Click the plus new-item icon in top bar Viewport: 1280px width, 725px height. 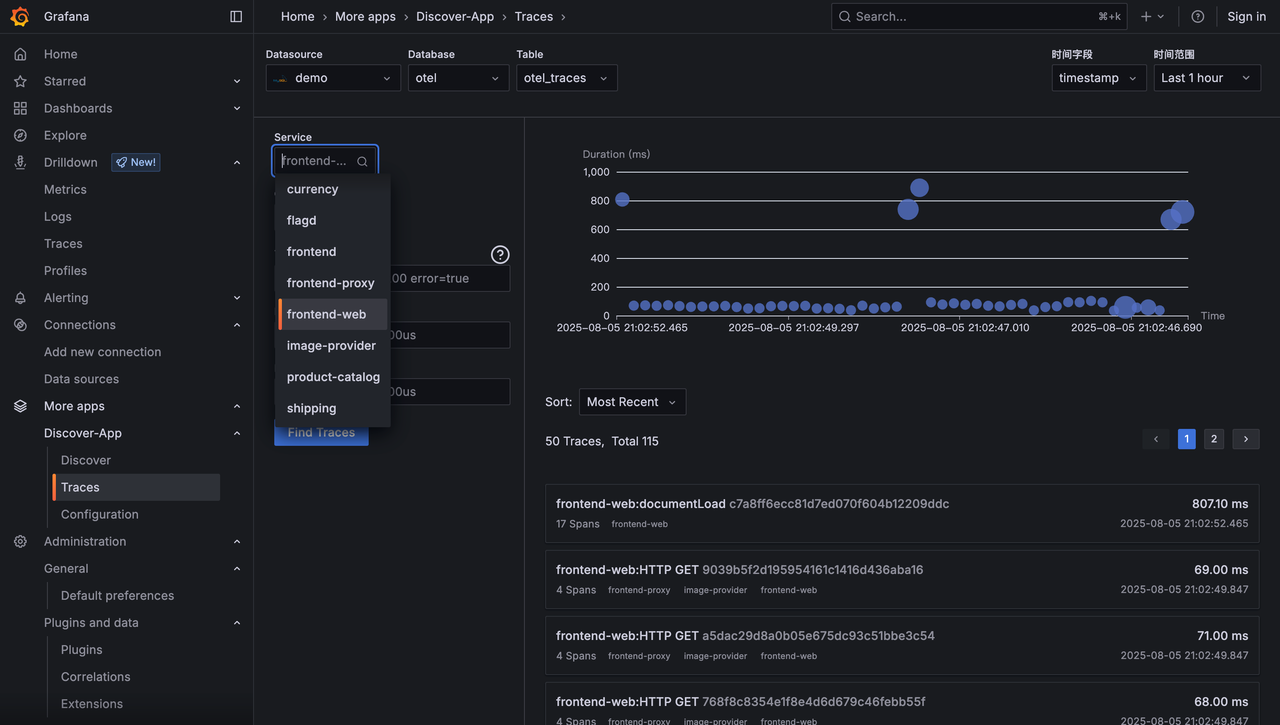1146,16
